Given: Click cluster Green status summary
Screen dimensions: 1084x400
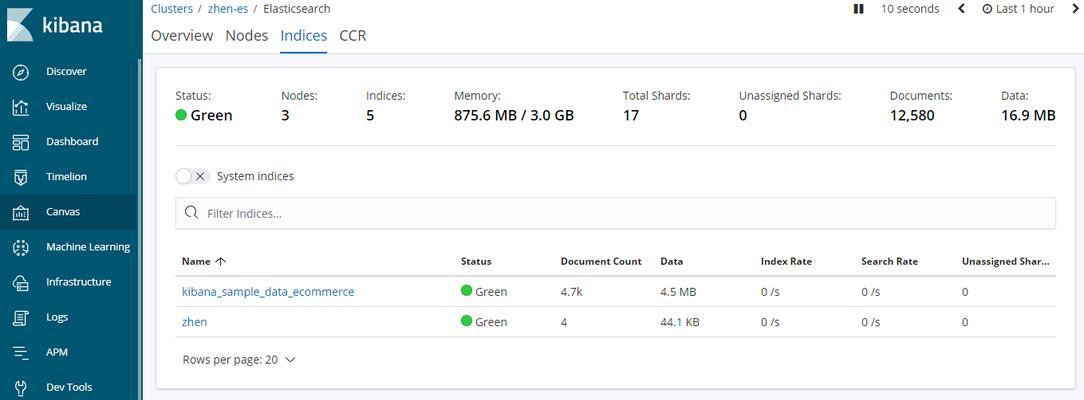Looking at the screenshot, I should click(x=204, y=115).
